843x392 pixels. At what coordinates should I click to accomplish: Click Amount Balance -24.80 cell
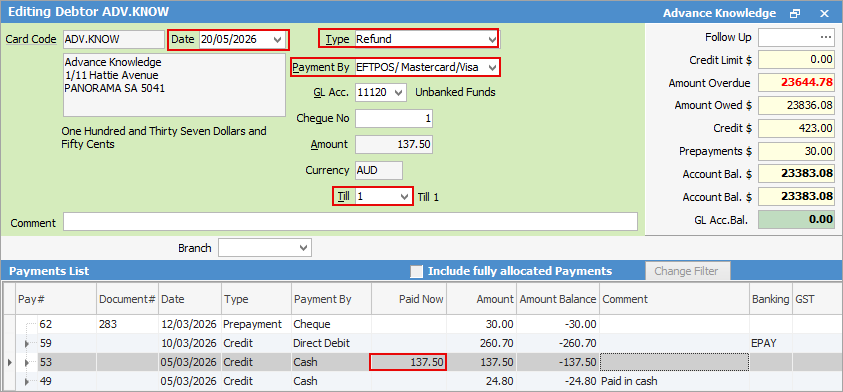pos(558,381)
